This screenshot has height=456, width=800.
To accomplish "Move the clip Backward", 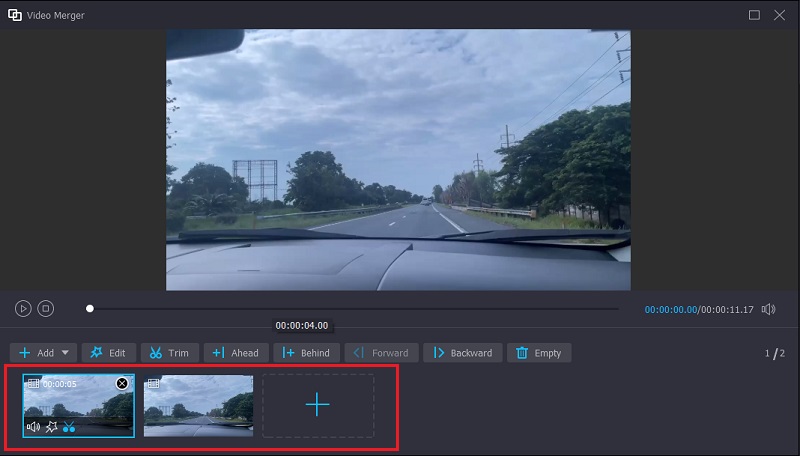I will coord(462,353).
